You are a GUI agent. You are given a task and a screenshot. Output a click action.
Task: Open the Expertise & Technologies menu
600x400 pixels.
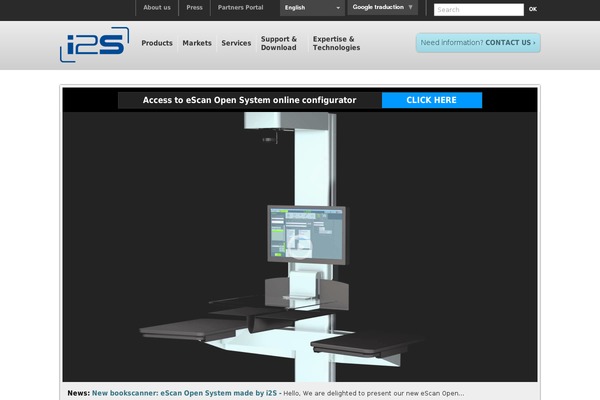336,43
